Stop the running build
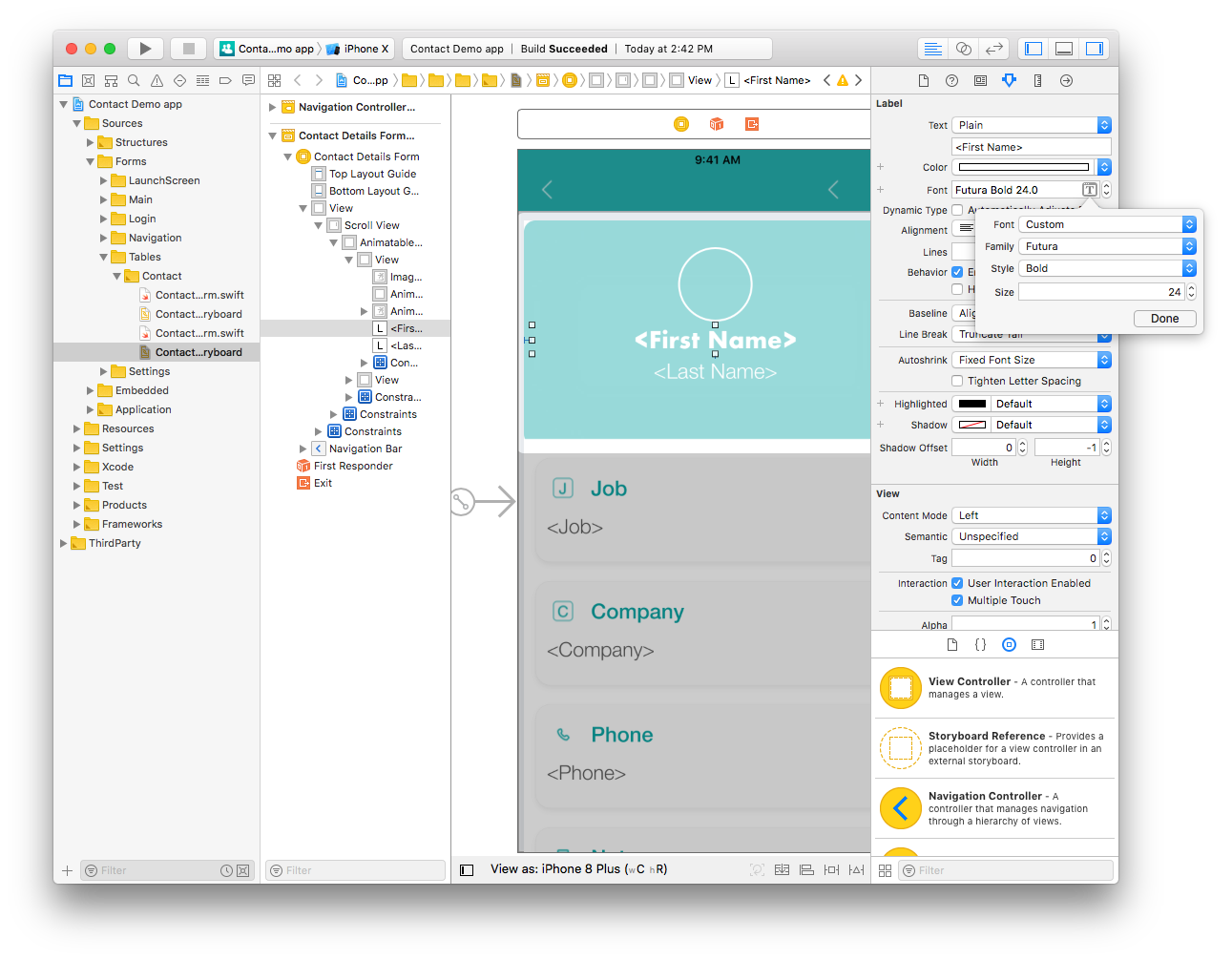 [x=189, y=49]
